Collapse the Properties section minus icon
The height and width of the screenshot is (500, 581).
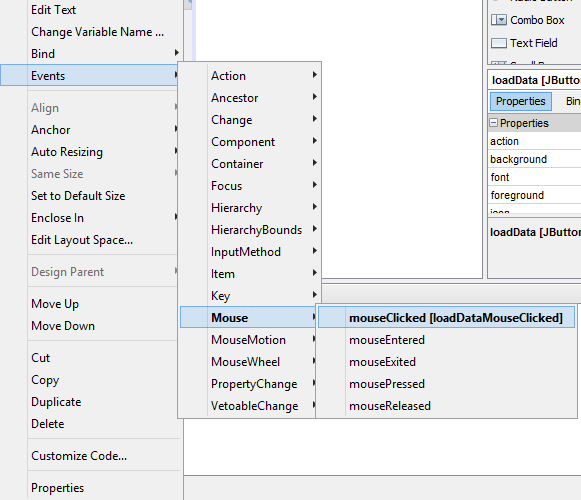pos(494,123)
